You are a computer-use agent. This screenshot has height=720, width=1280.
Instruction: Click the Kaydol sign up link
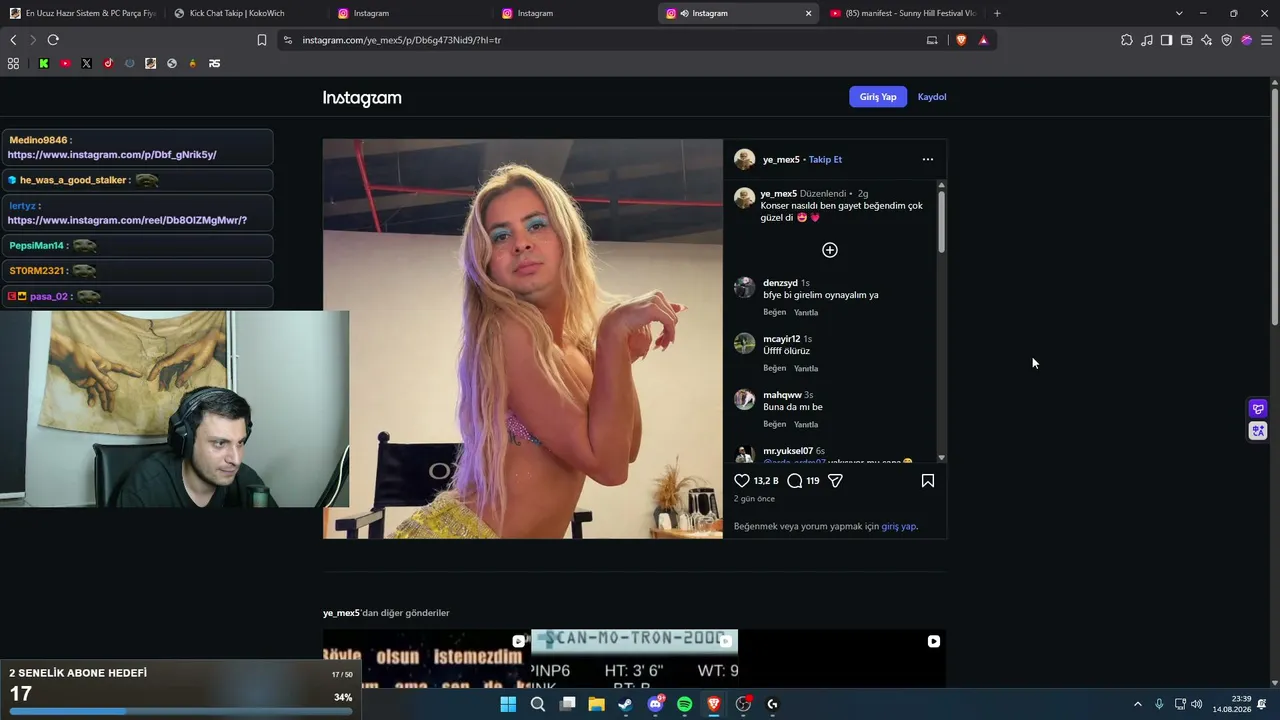click(x=932, y=97)
